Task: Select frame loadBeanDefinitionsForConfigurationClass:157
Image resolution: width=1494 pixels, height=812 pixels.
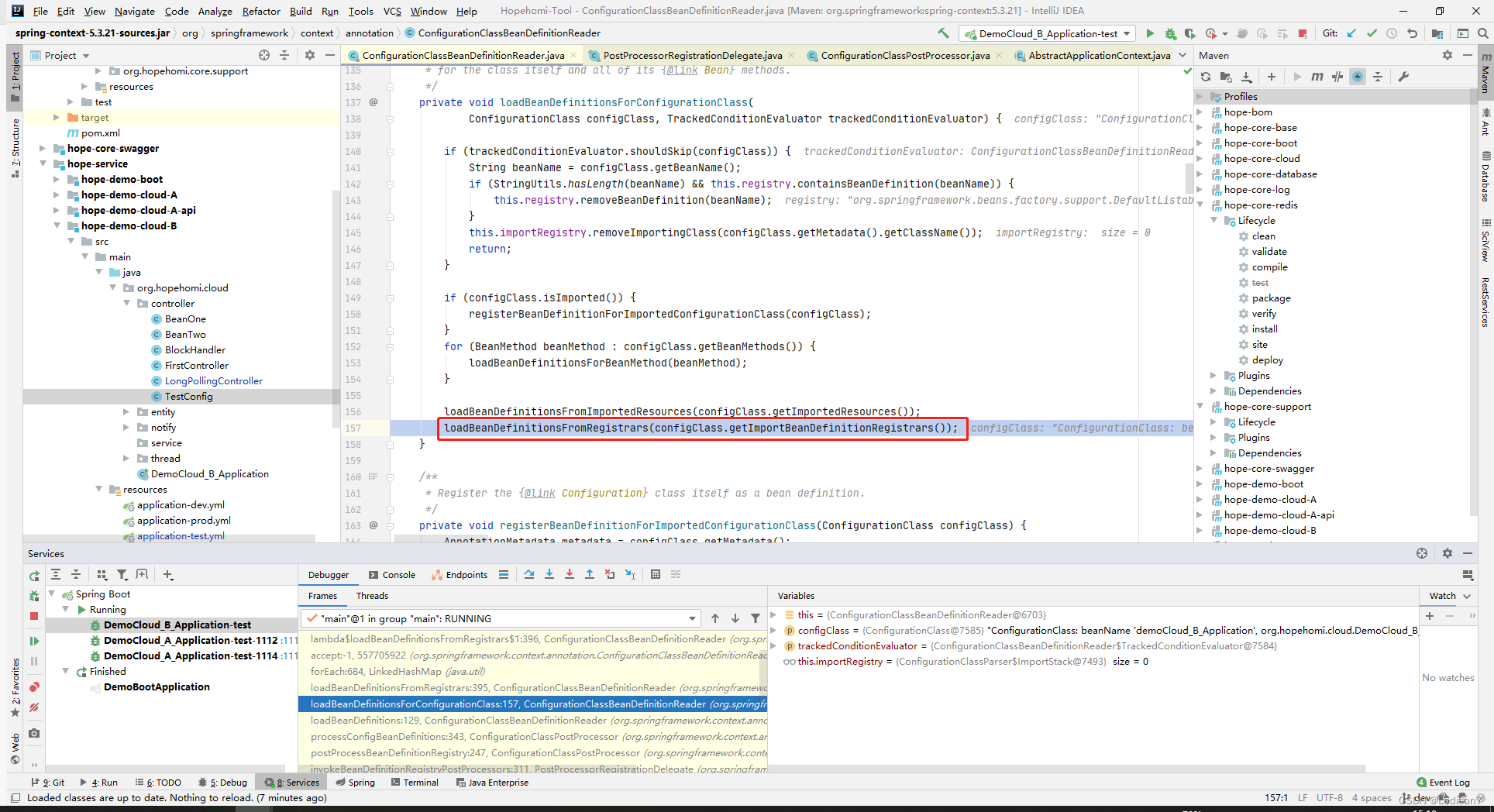Action: [532, 704]
